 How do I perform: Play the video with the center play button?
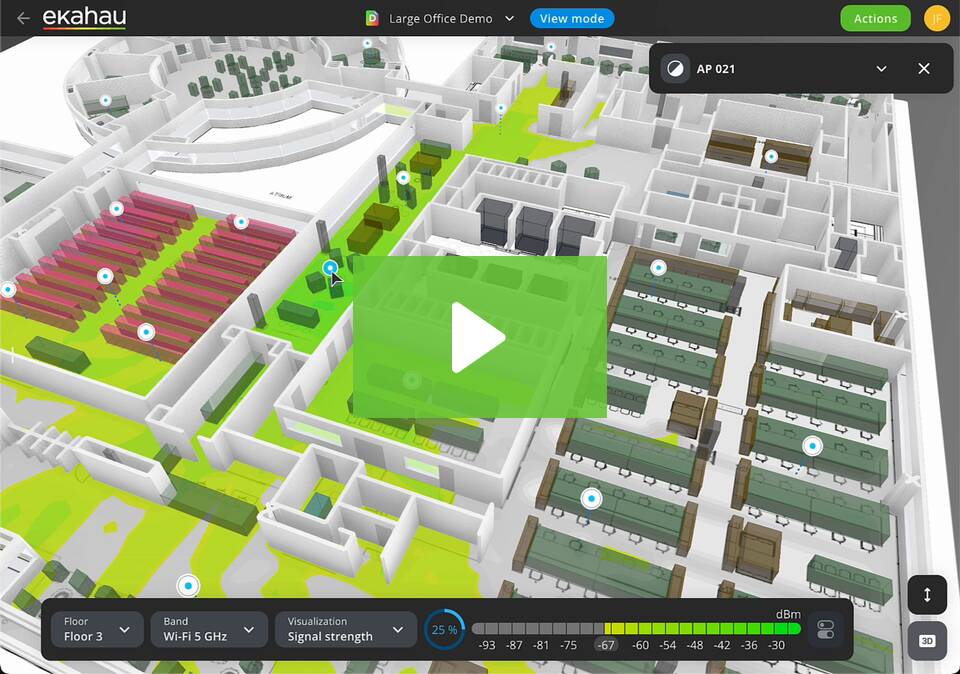coord(479,337)
